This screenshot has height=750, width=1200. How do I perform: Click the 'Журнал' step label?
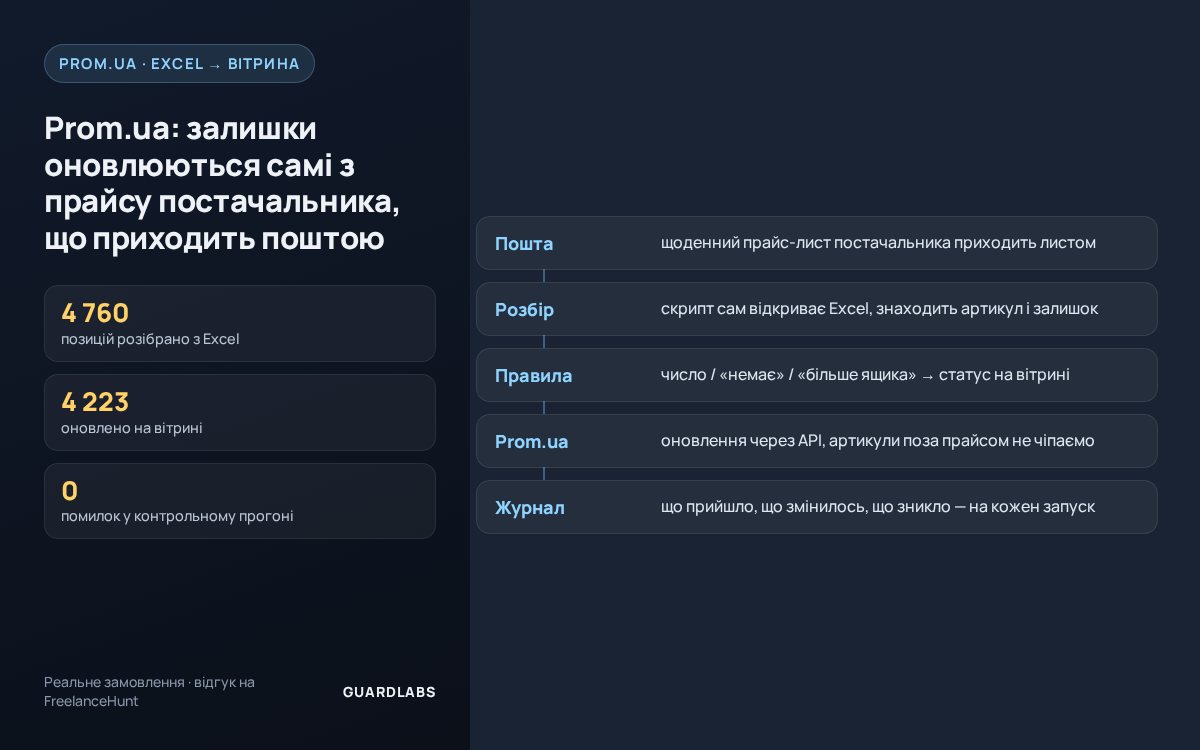(530, 508)
